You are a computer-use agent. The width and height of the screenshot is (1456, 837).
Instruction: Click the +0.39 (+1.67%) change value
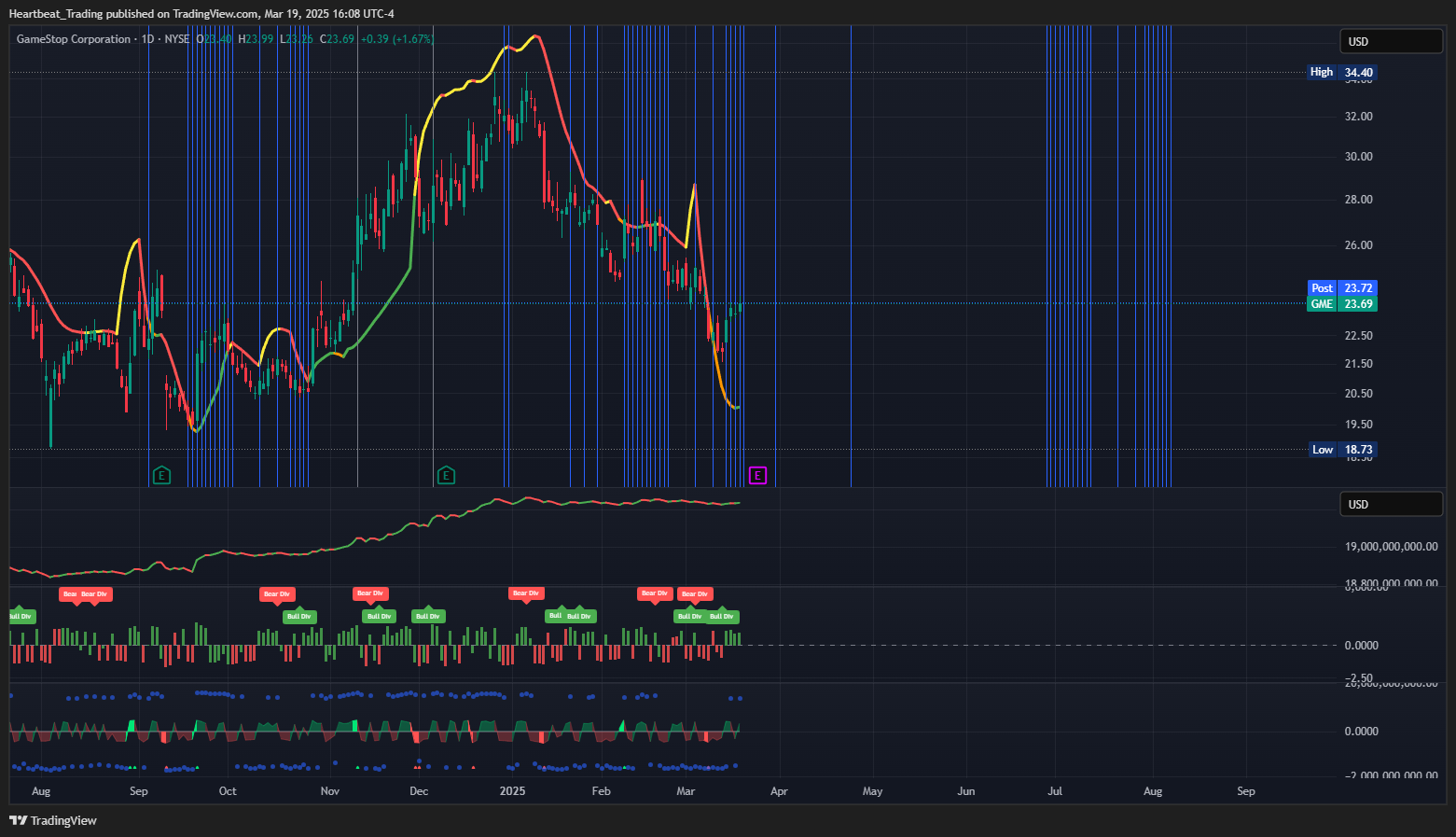click(397, 39)
